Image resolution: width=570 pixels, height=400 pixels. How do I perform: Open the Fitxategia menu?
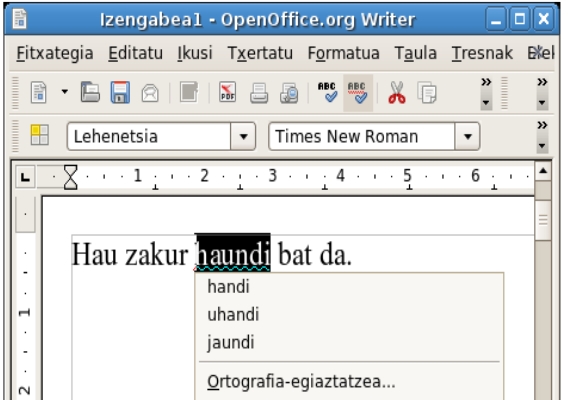(x=55, y=53)
